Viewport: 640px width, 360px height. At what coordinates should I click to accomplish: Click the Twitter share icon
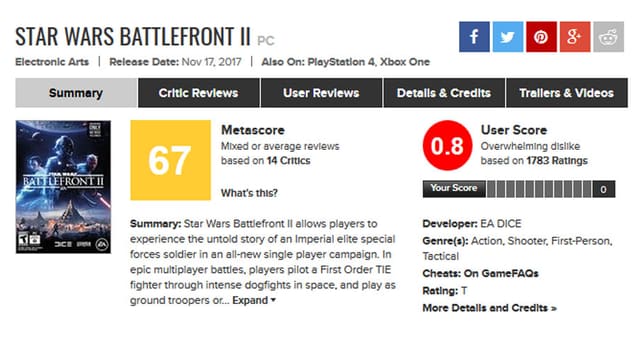(x=507, y=37)
